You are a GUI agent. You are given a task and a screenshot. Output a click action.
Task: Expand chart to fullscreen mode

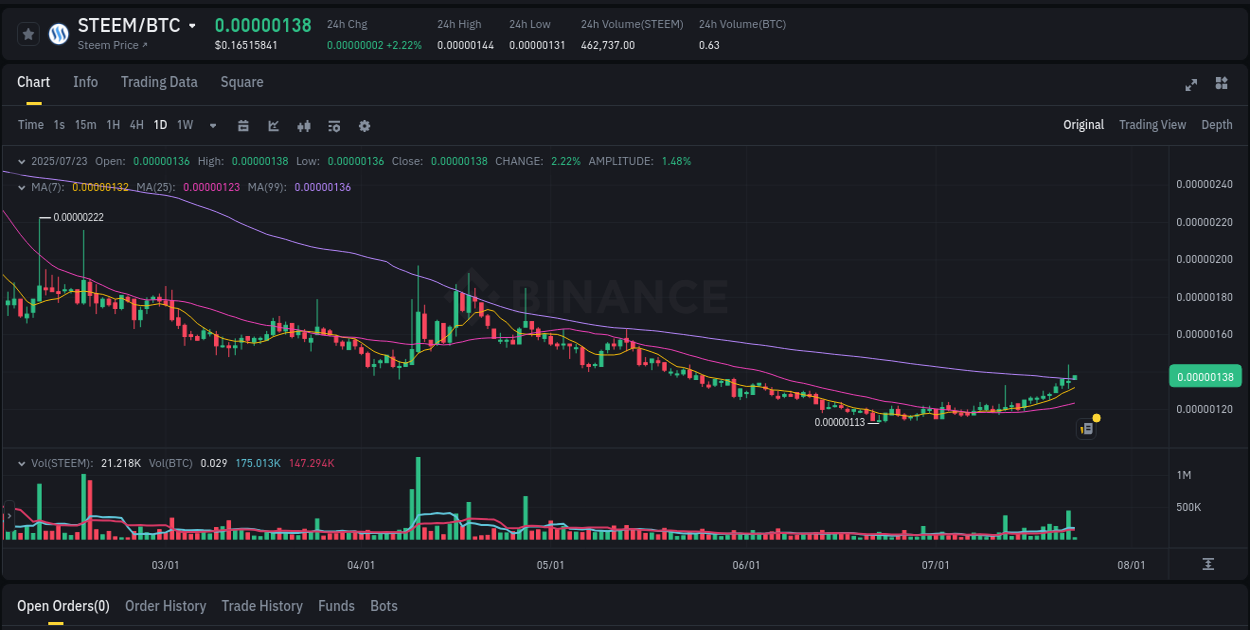1191,85
